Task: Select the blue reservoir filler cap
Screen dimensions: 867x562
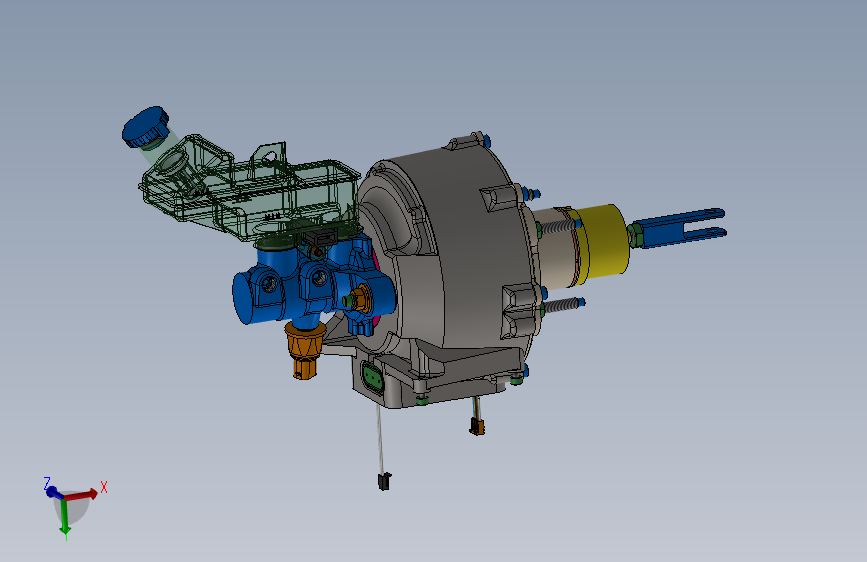Action: tap(145, 127)
